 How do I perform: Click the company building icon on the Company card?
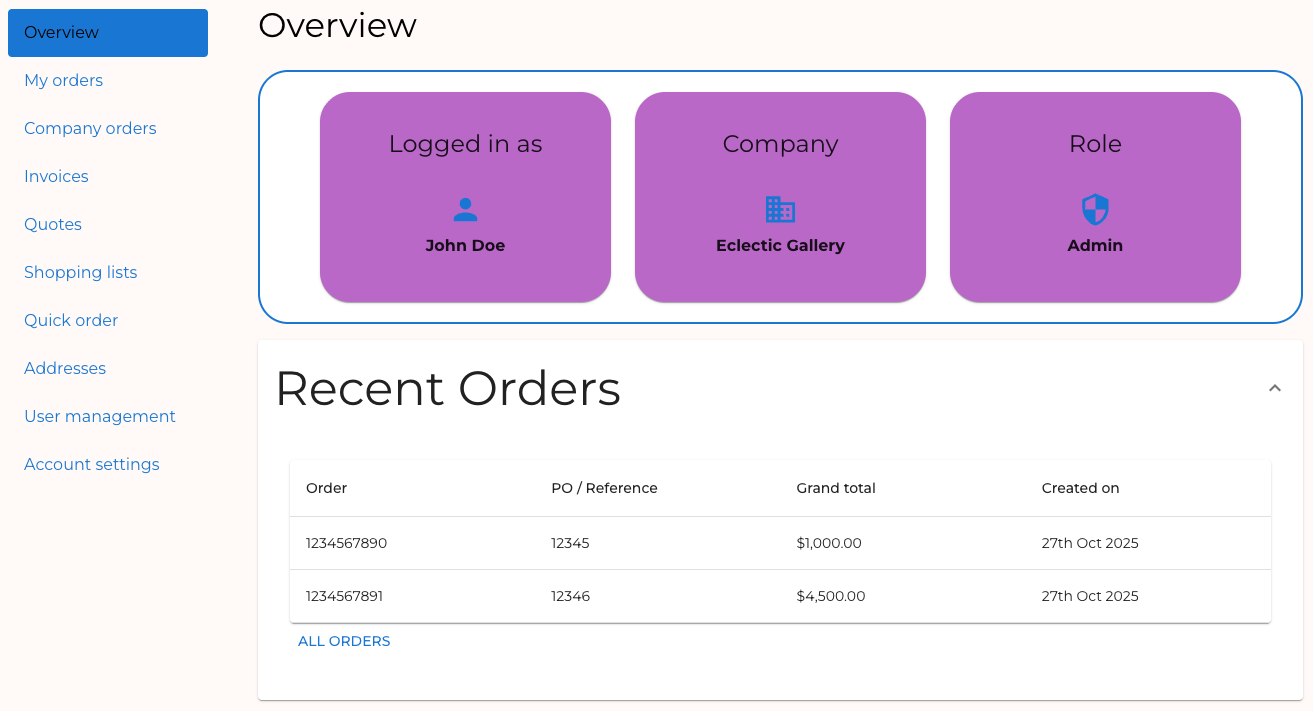coord(780,208)
